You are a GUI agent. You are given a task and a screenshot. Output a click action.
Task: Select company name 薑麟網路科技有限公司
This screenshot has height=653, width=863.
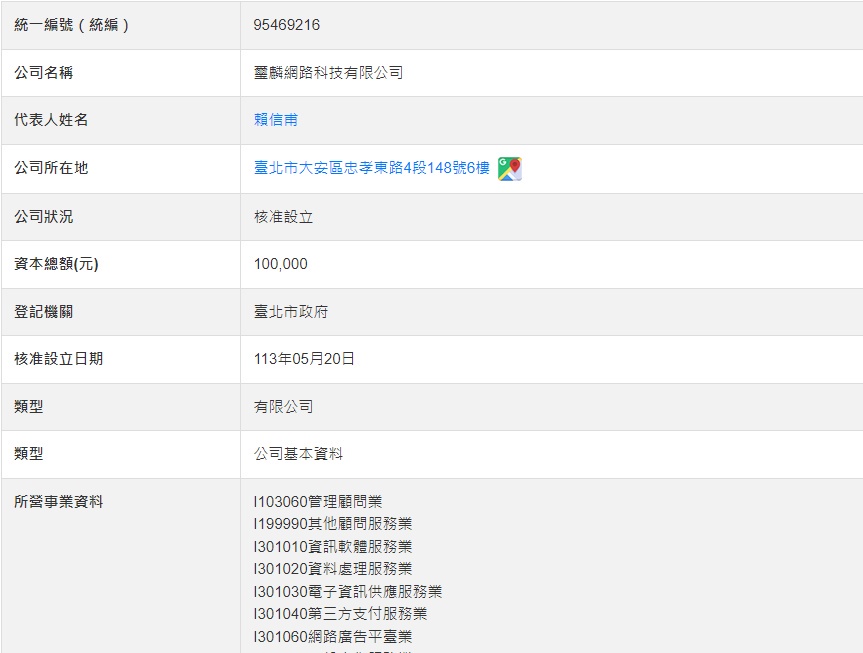328,73
